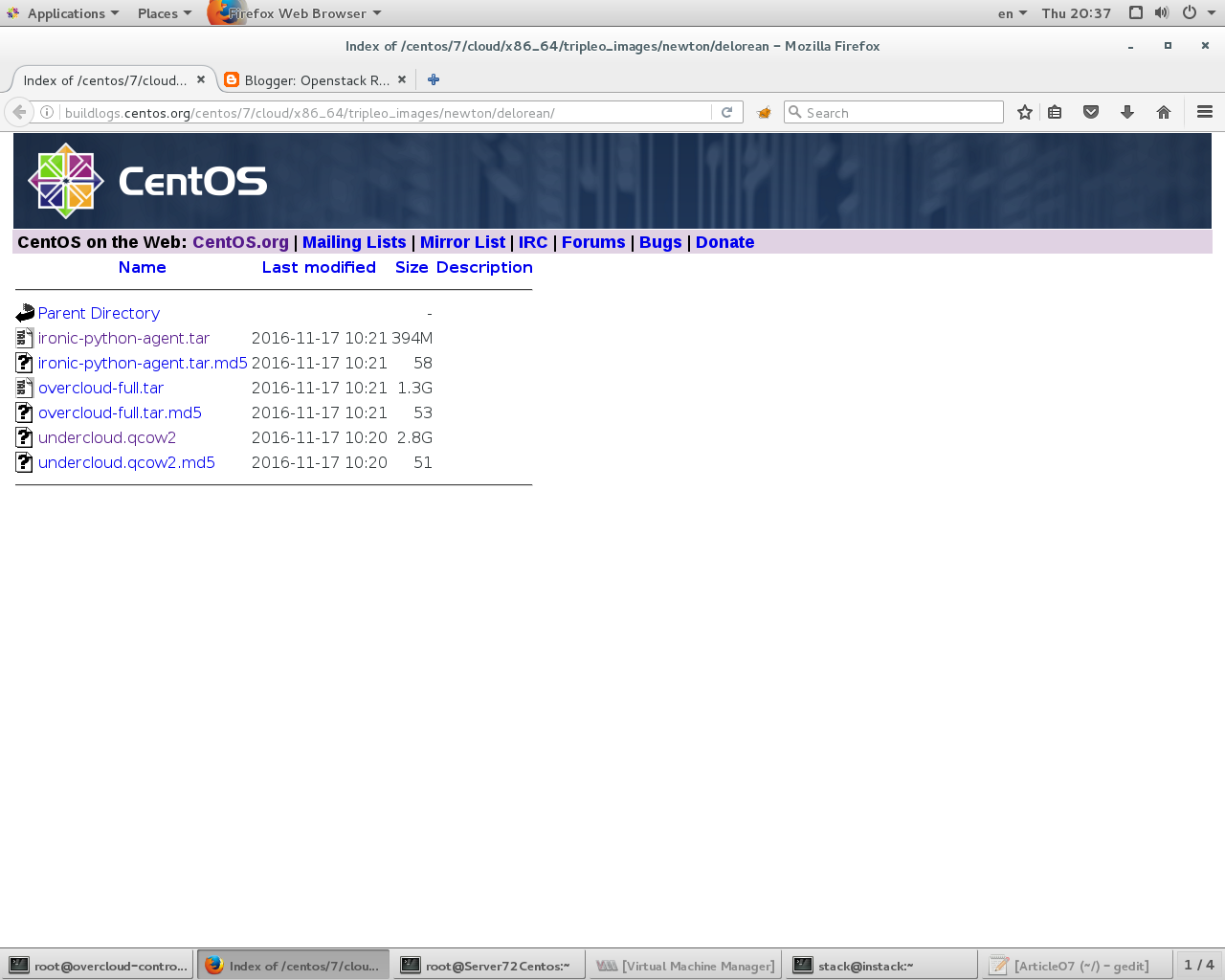Click the undercloud.qcow2 unknown file icon
This screenshot has width=1225, height=980.
pyautogui.click(x=25, y=437)
